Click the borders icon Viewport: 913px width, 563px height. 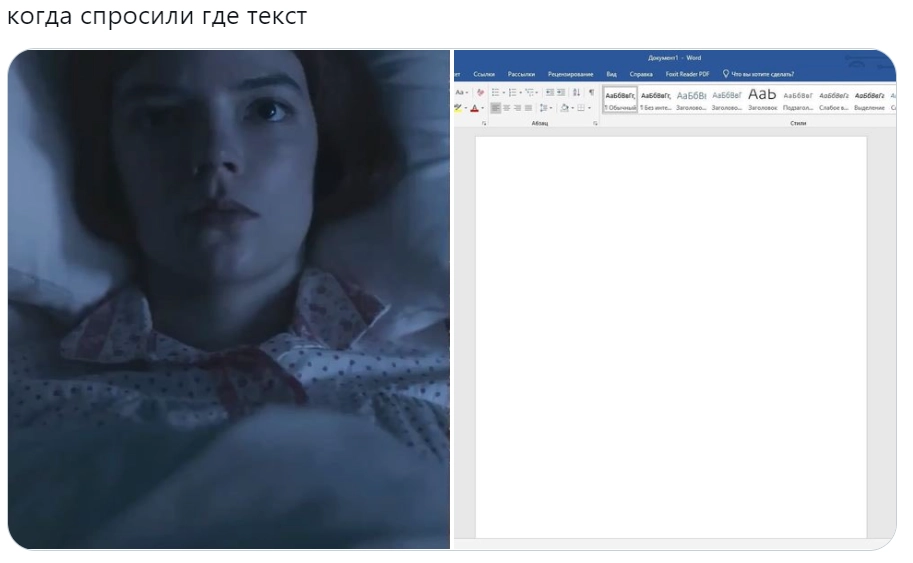(579, 108)
